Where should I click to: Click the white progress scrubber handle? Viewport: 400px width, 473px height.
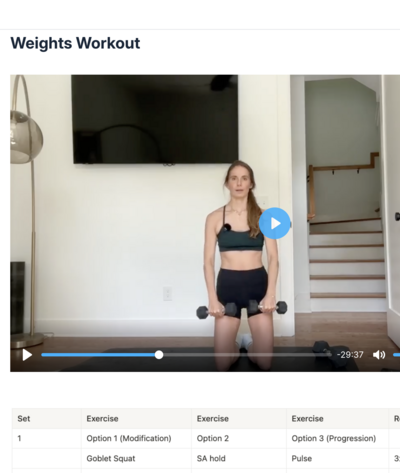[159, 355]
